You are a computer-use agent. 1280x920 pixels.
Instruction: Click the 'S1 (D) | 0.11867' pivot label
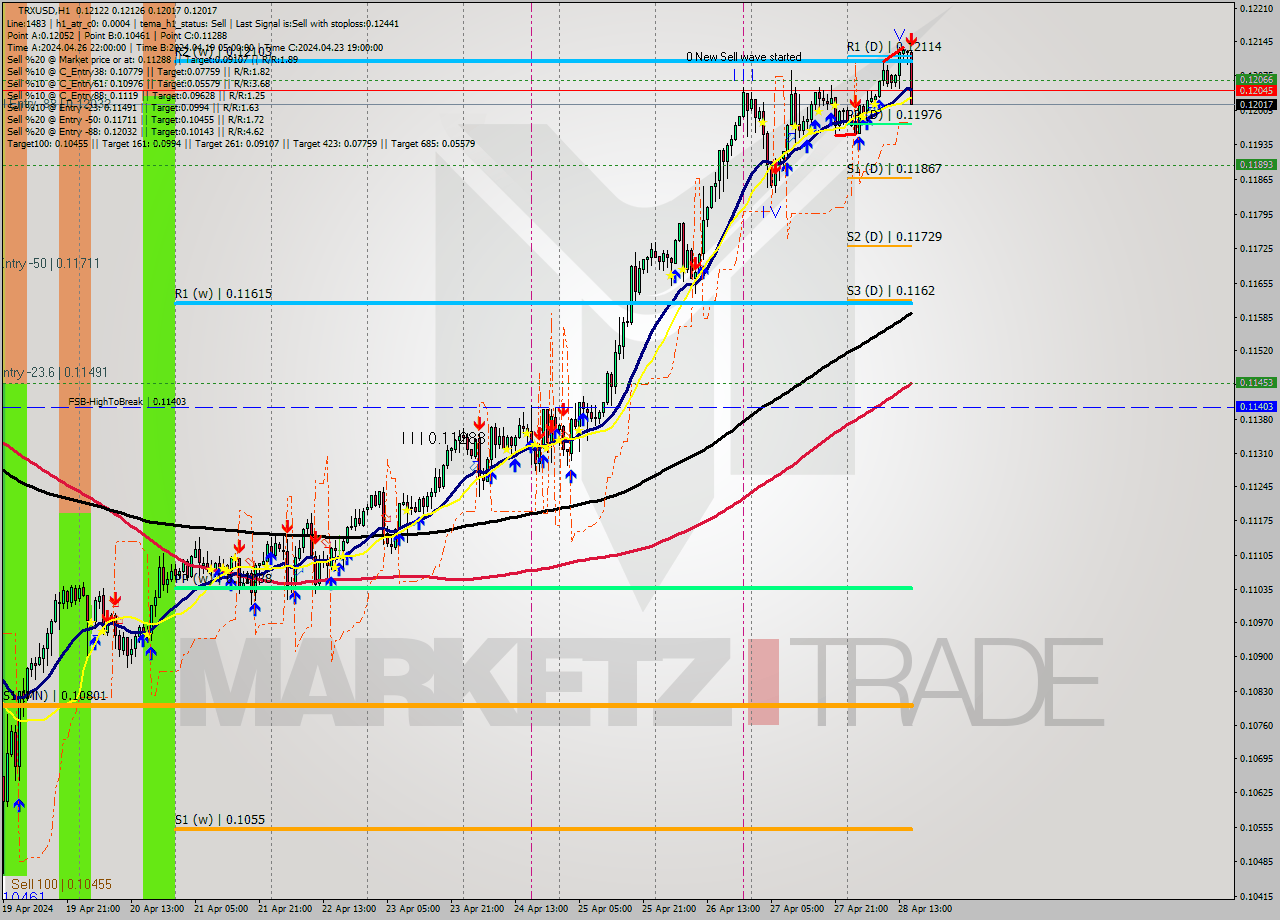click(x=894, y=169)
